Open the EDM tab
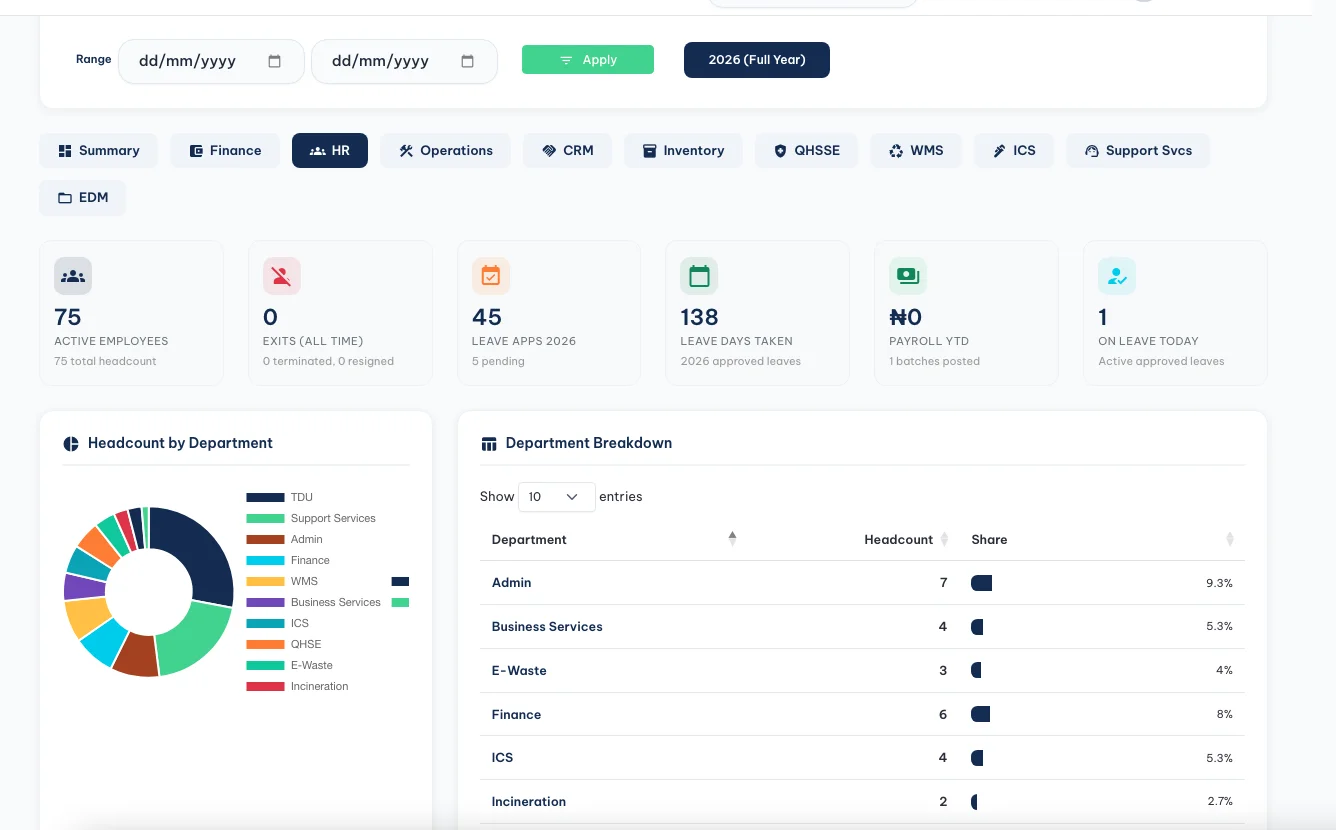Image resolution: width=1336 pixels, height=830 pixels. click(x=83, y=198)
